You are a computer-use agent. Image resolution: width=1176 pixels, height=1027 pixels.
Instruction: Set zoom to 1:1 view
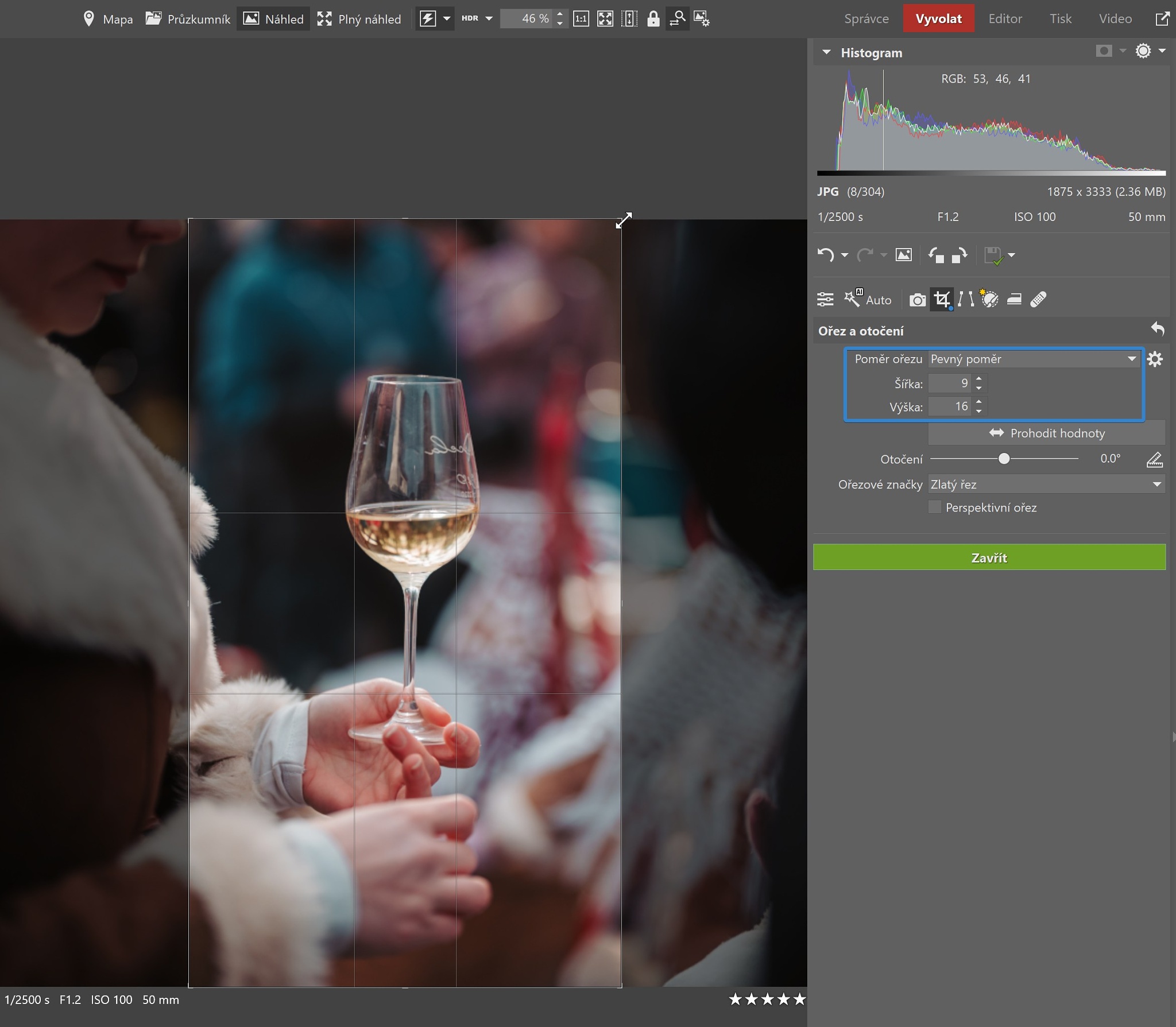[582, 18]
